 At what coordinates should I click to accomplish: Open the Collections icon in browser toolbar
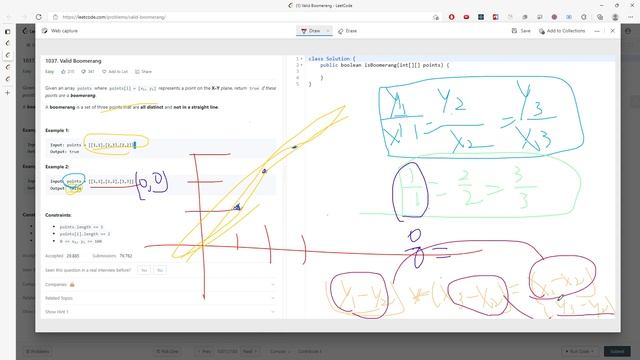click(x=600, y=17)
